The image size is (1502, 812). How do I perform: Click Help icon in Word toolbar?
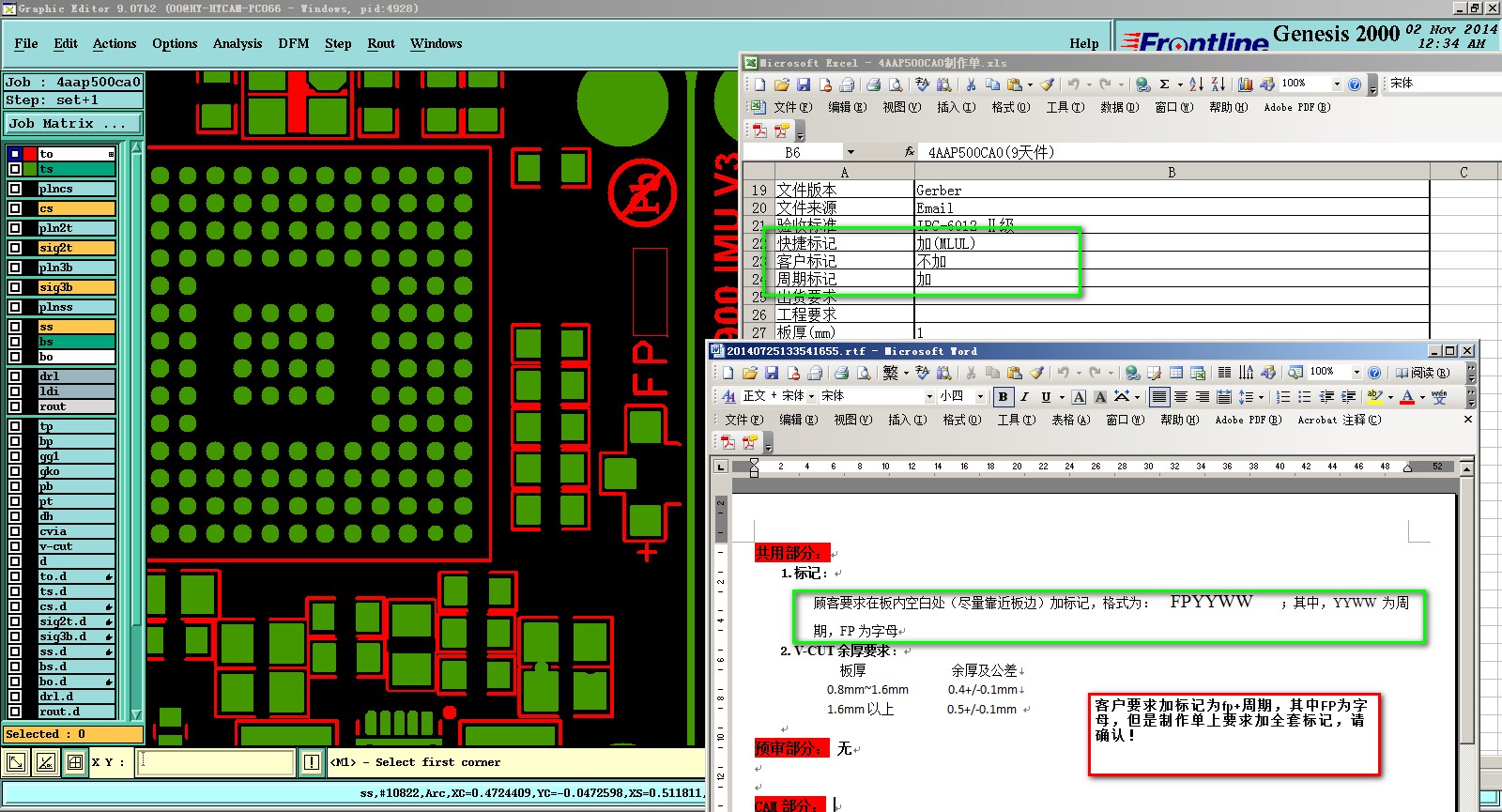click(x=1374, y=373)
